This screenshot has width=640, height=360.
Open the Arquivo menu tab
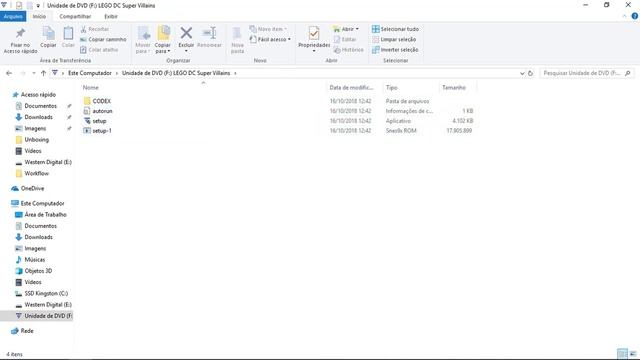click(13, 16)
